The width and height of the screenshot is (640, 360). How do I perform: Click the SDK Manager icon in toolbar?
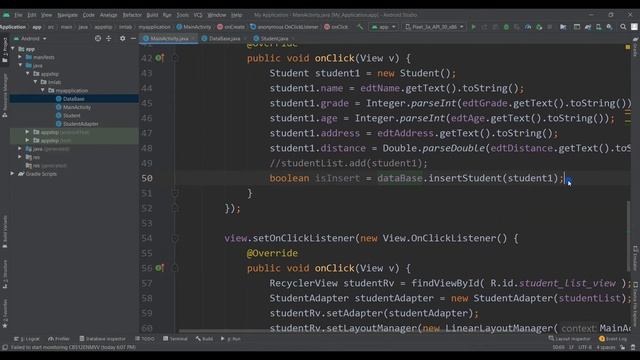[609, 27]
